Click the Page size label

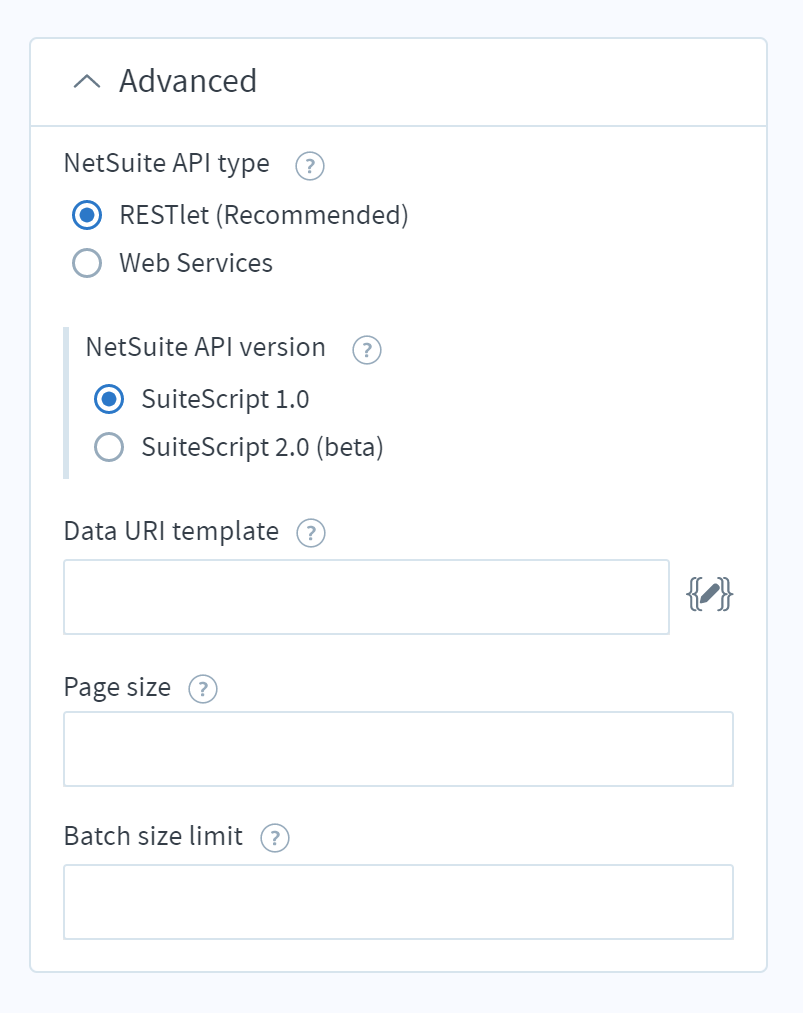coord(118,687)
